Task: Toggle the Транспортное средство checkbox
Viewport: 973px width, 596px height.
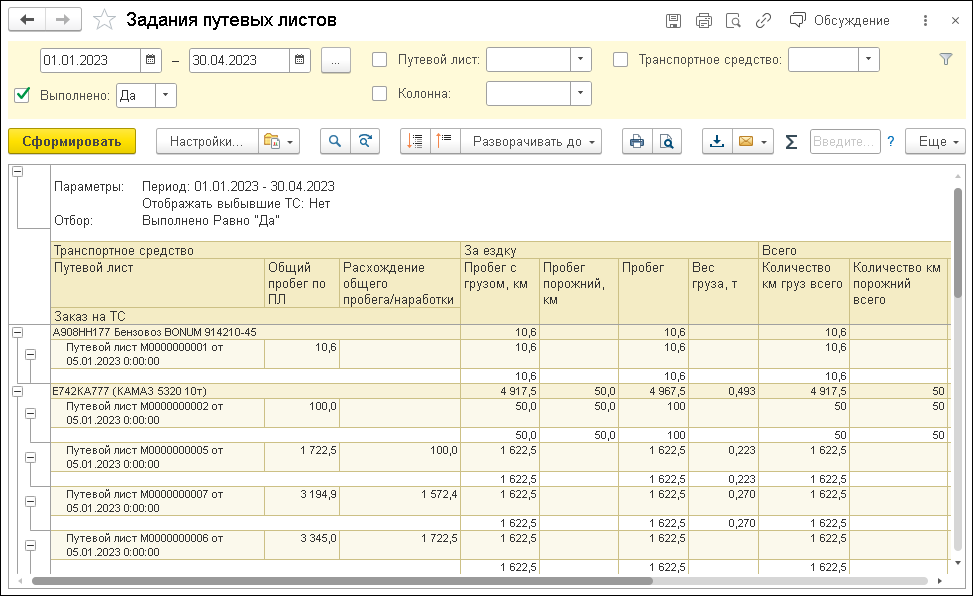Action: pos(621,60)
